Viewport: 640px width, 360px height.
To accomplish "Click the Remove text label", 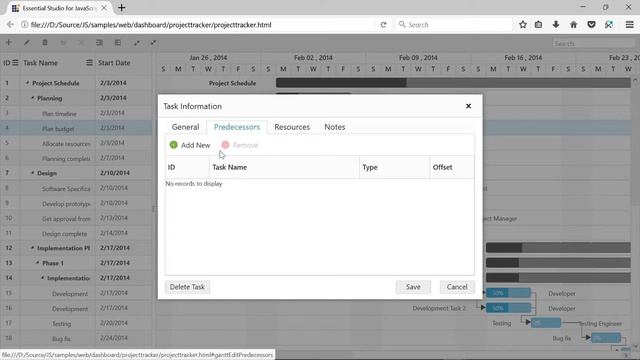I will tap(245, 145).
